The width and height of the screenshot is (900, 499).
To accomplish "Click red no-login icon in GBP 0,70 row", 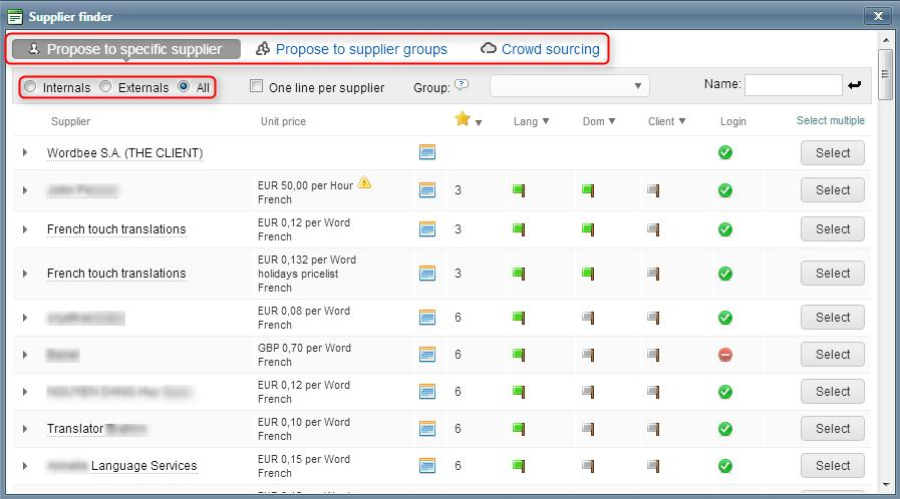I will click(x=725, y=354).
